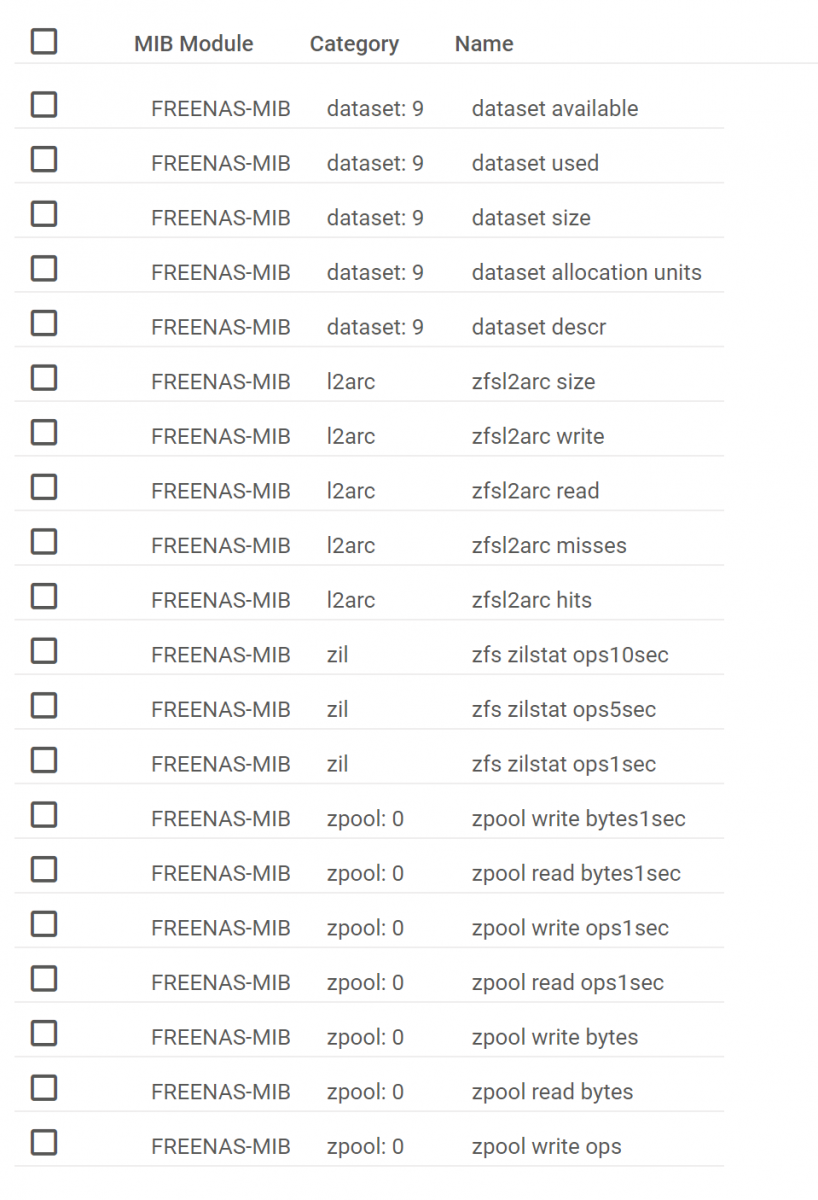This screenshot has height=1200, width=818.
Task: Check the zfsl2arc misses row checkbox
Action: pyautogui.click(x=44, y=542)
